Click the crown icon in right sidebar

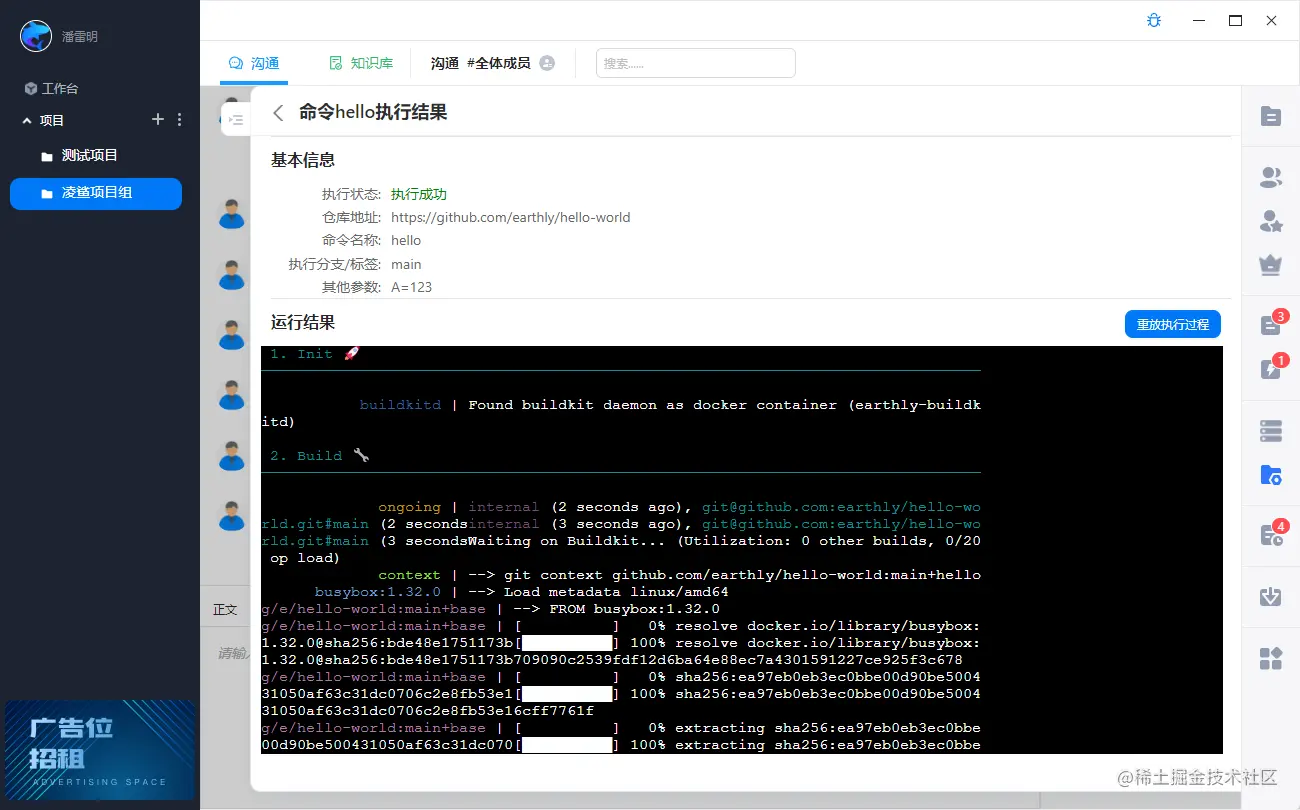click(x=1271, y=265)
